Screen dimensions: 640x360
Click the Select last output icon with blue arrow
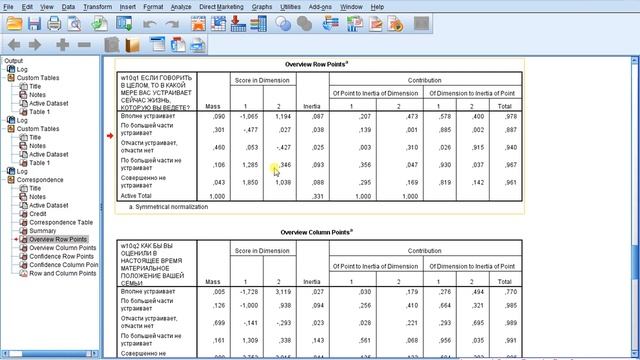[330, 24]
